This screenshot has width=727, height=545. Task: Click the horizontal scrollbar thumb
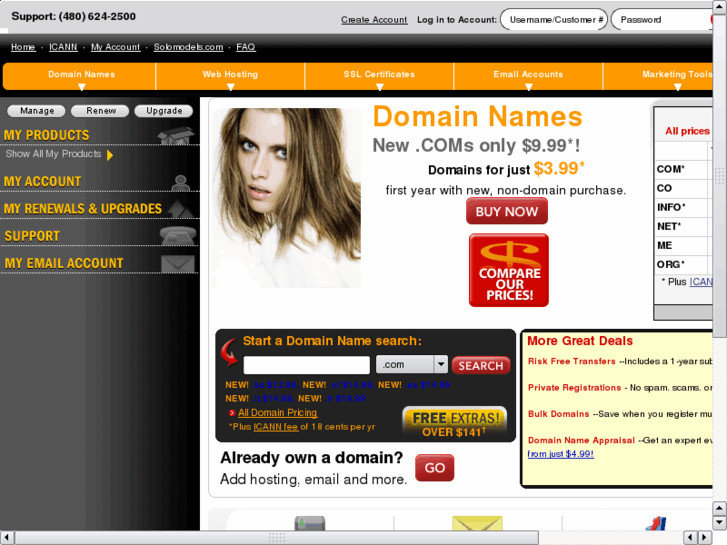point(277,537)
